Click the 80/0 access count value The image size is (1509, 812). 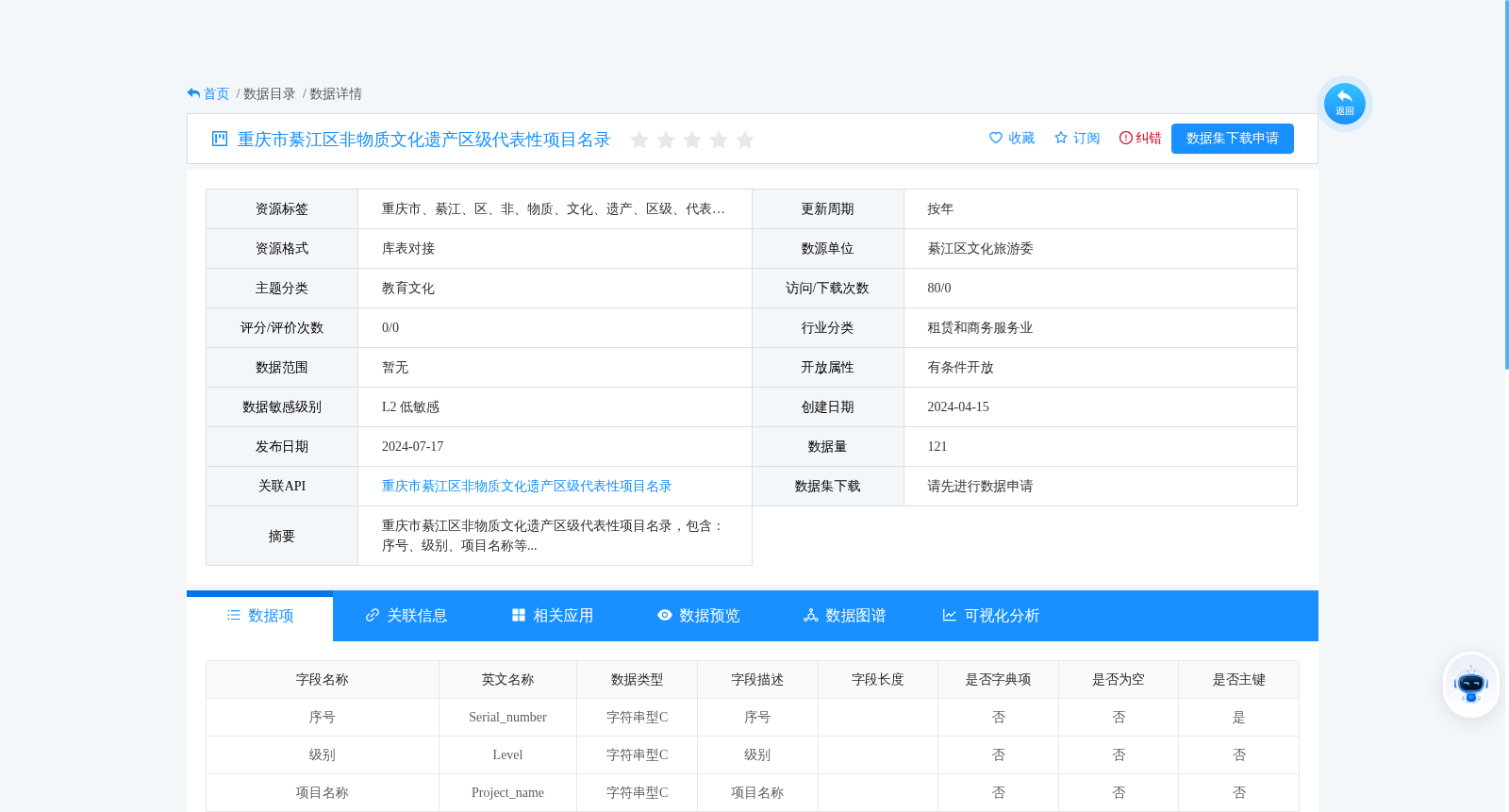[x=939, y=289]
